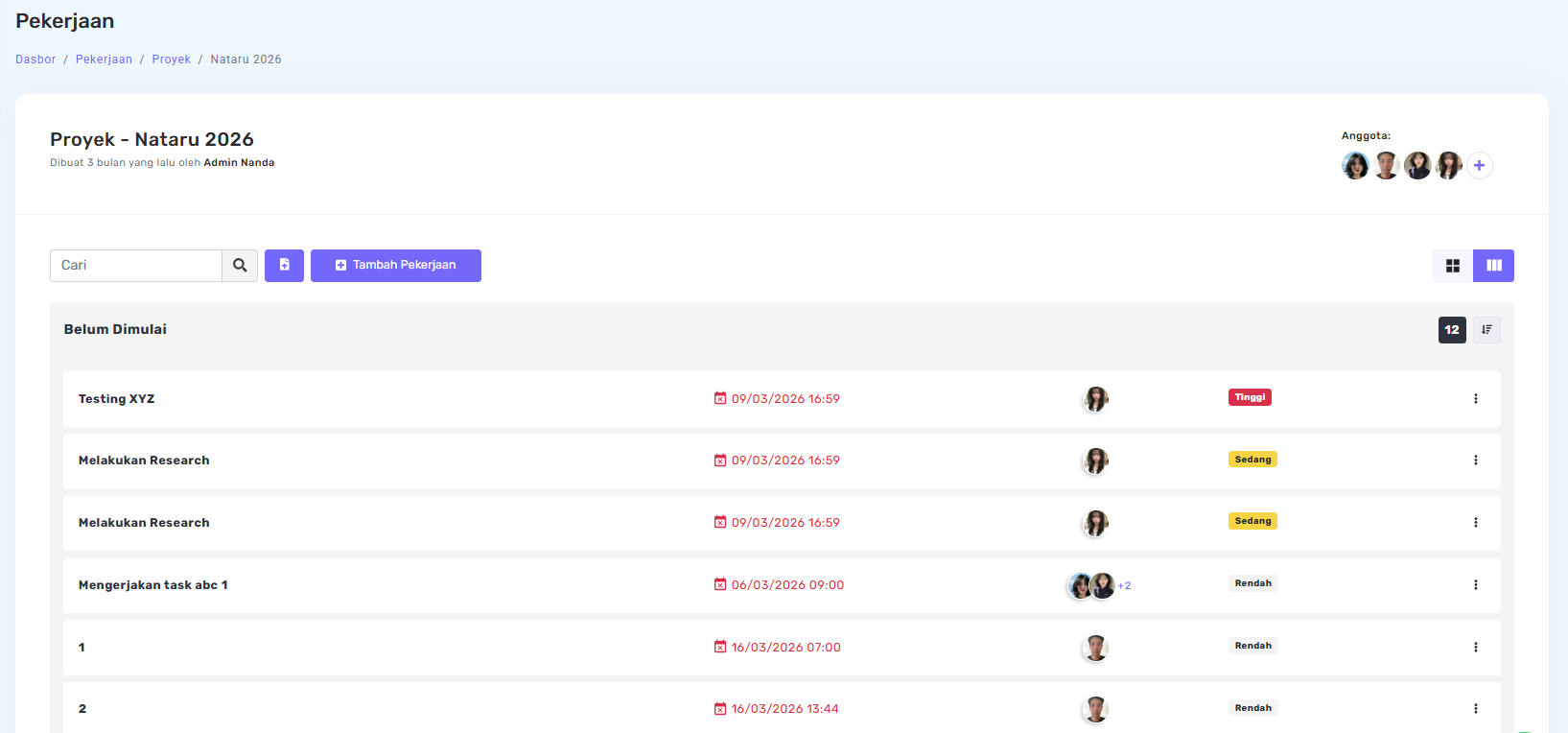
Task: Click deadline calendar icon for Testing XYZ
Action: pyautogui.click(x=720, y=398)
